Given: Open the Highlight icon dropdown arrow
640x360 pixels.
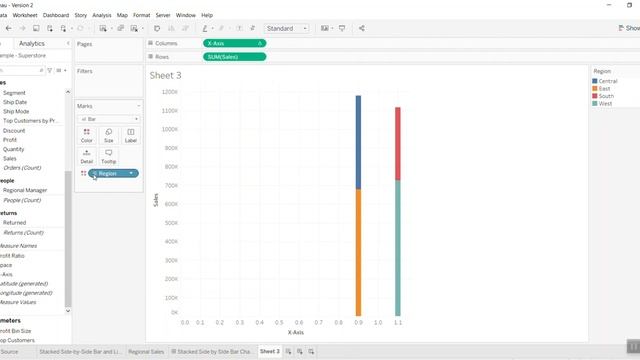Looking at the screenshot, I should 212,29.
